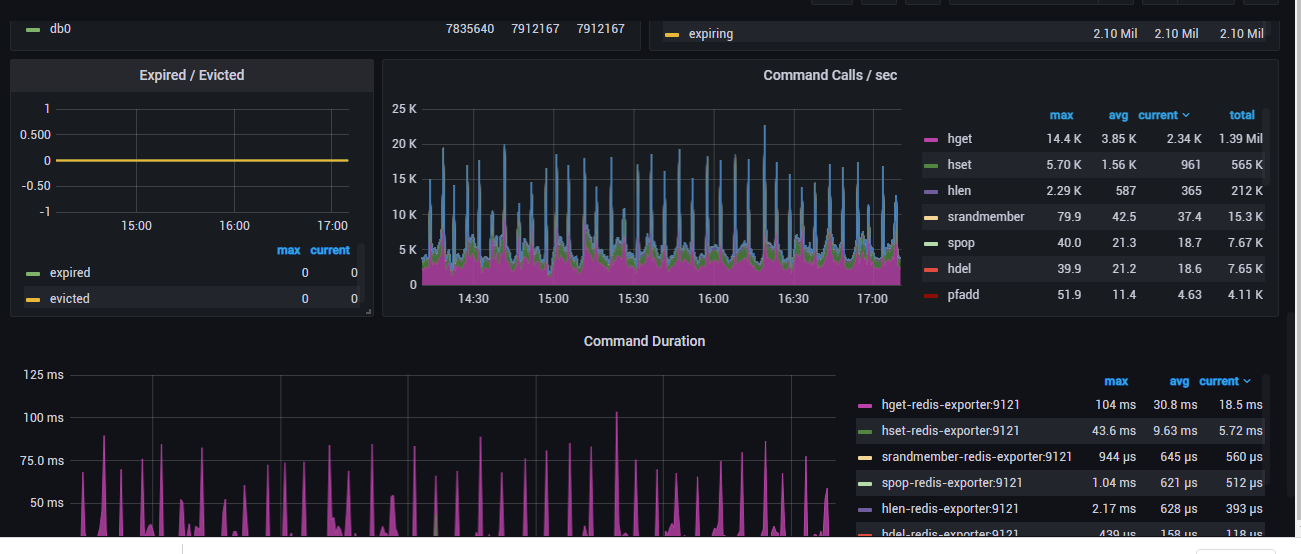The image size is (1301, 554).
Task: Toggle the db0 series label
Action: [x=60, y=29]
